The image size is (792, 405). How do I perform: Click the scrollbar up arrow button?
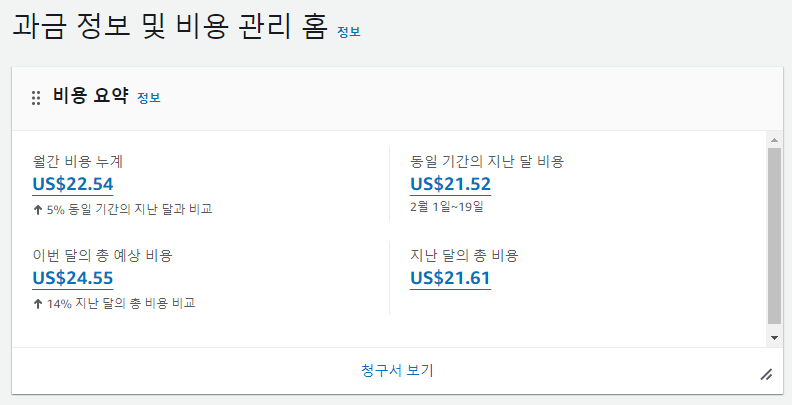click(774, 139)
